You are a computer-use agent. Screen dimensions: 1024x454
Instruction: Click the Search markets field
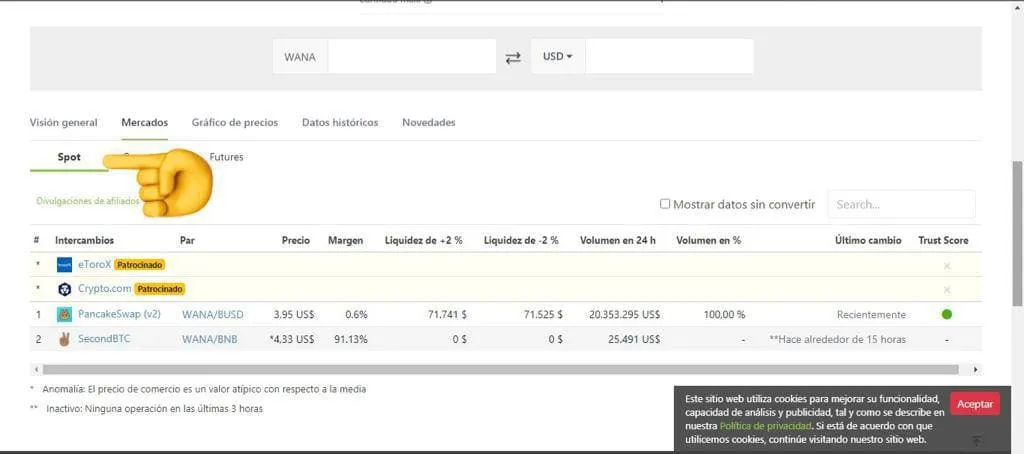901,204
